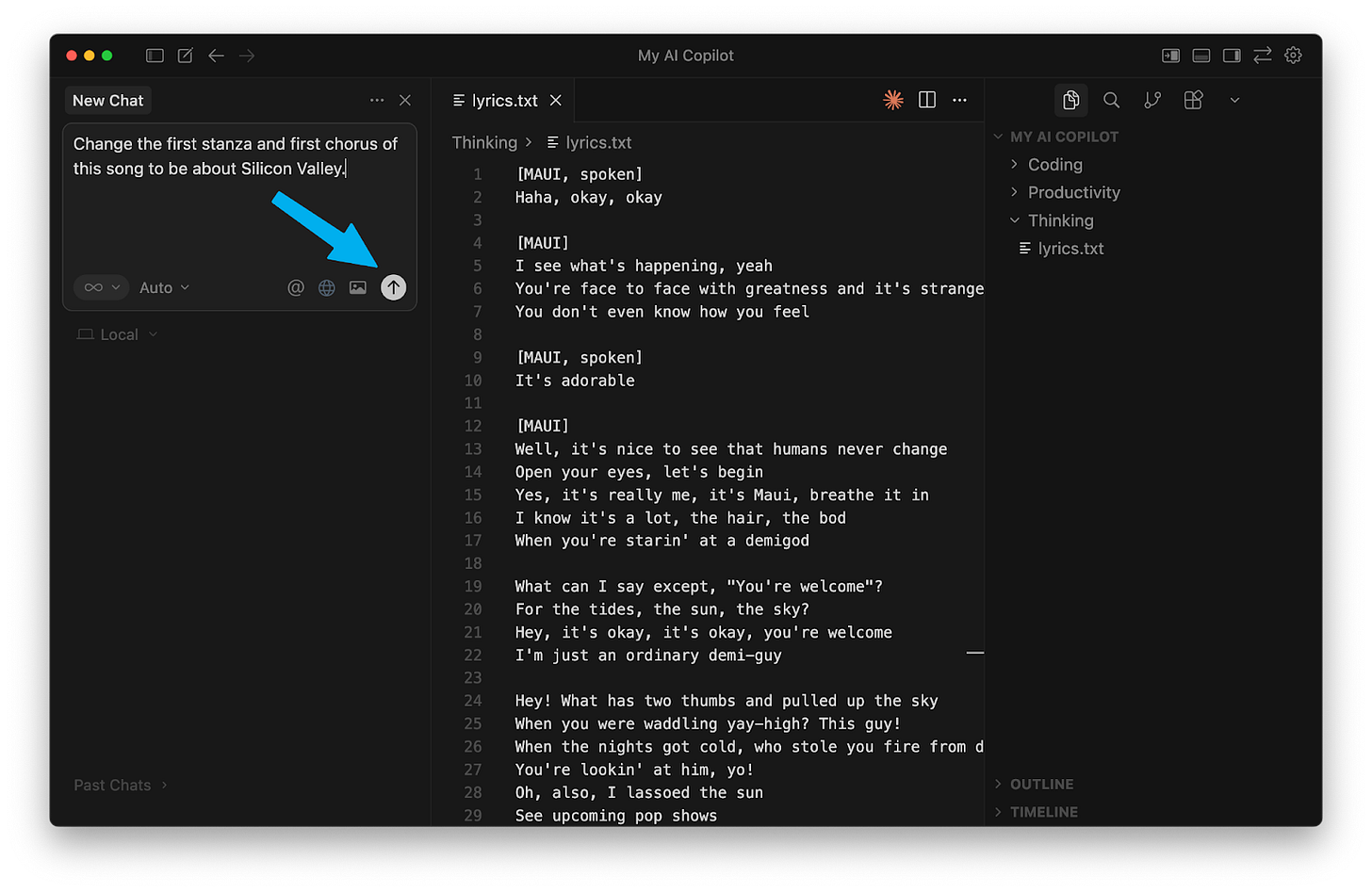Screen dimensions: 1372x892
Task: Toggle right sidebar layout icon
Action: point(1232,56)
